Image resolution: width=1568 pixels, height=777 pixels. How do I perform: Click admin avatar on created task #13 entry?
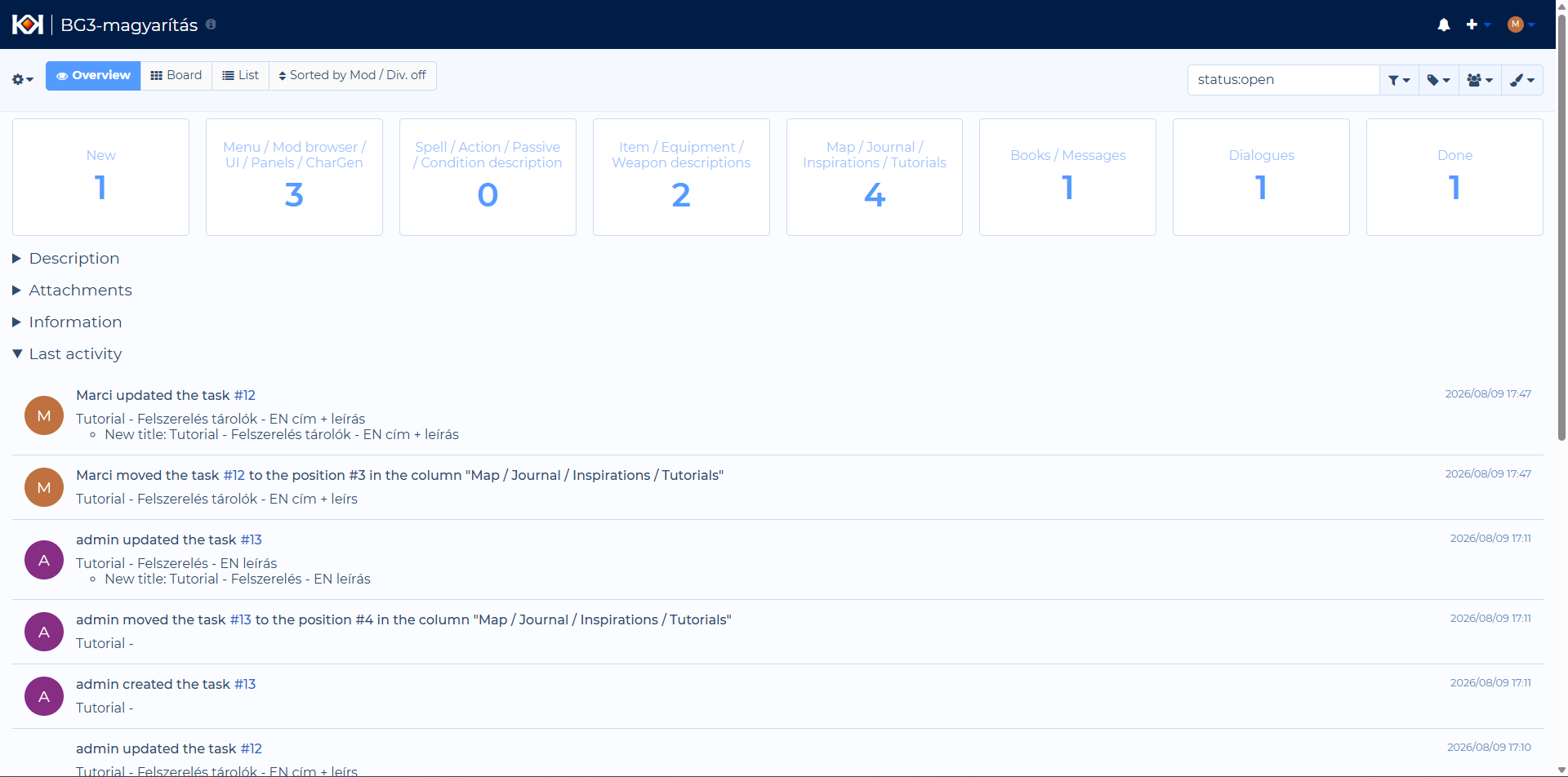click(44, 696)
